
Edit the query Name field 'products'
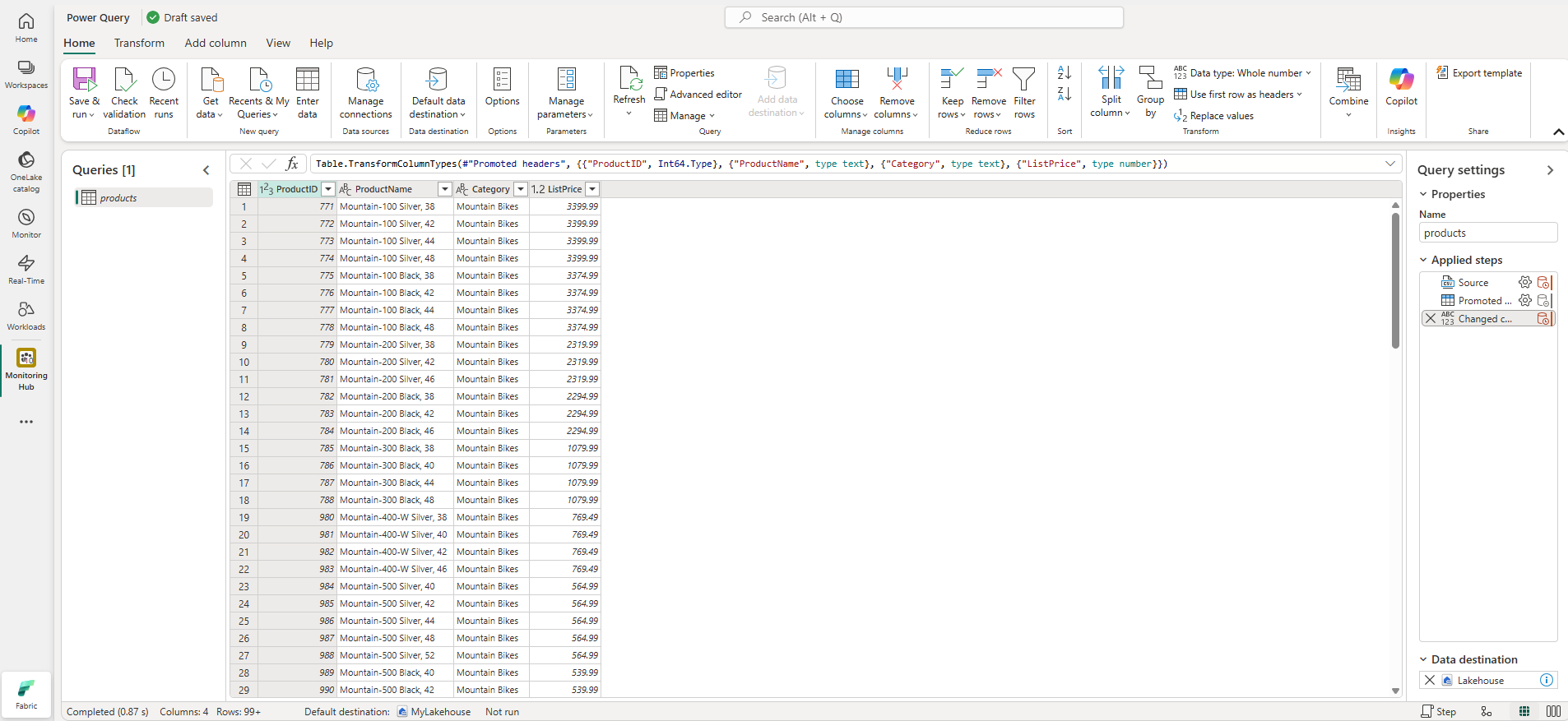[1487, 233]
